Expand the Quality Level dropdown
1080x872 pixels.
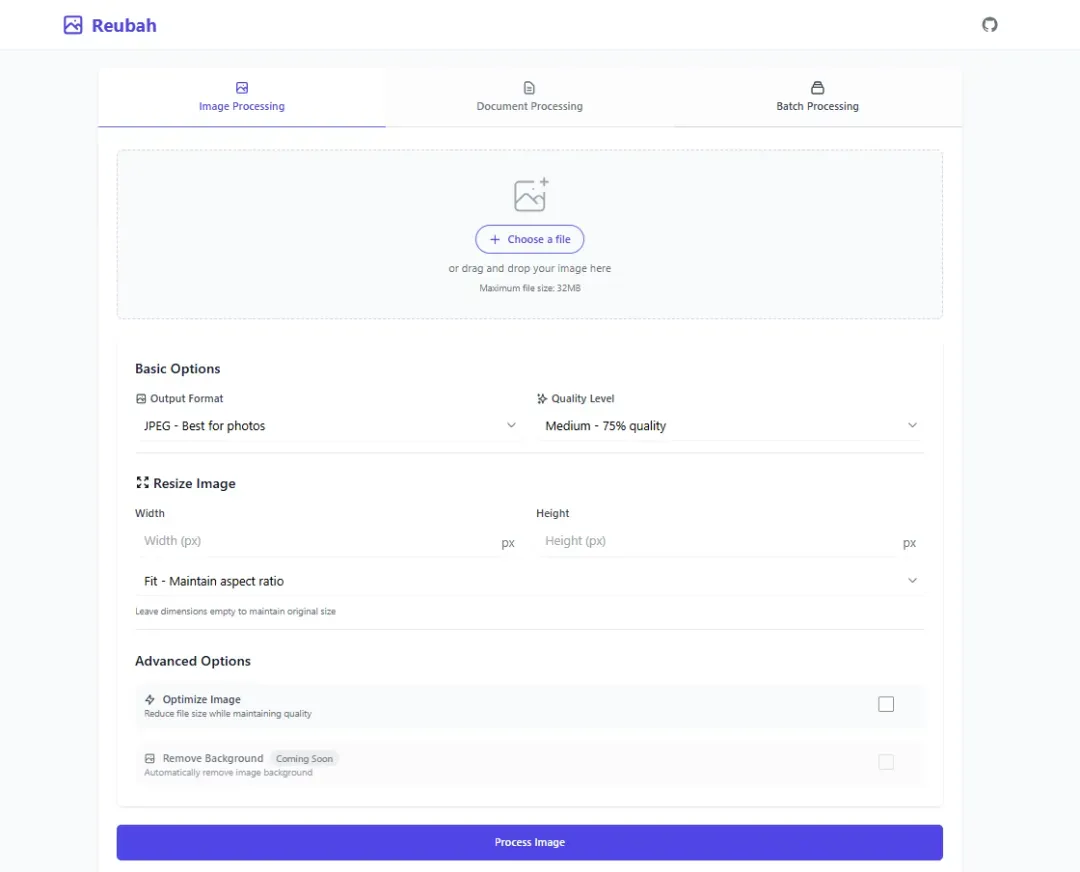coord(730,426)
